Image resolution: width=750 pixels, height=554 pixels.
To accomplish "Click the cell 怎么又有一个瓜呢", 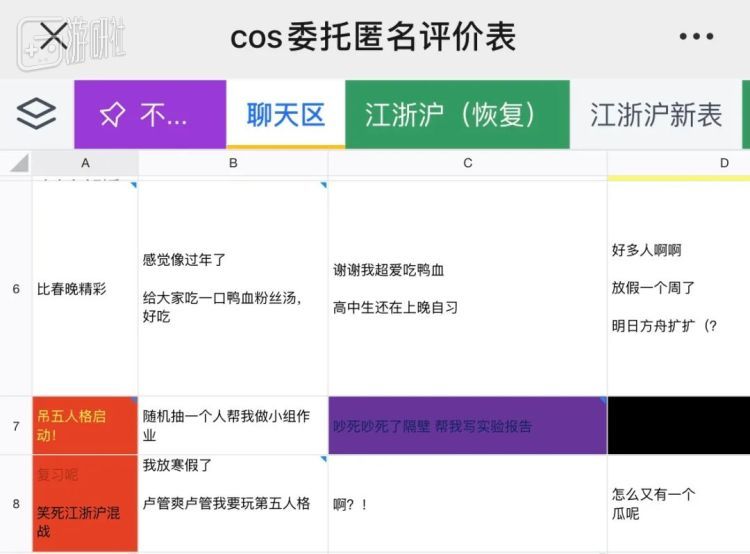I will click(678, 504).
